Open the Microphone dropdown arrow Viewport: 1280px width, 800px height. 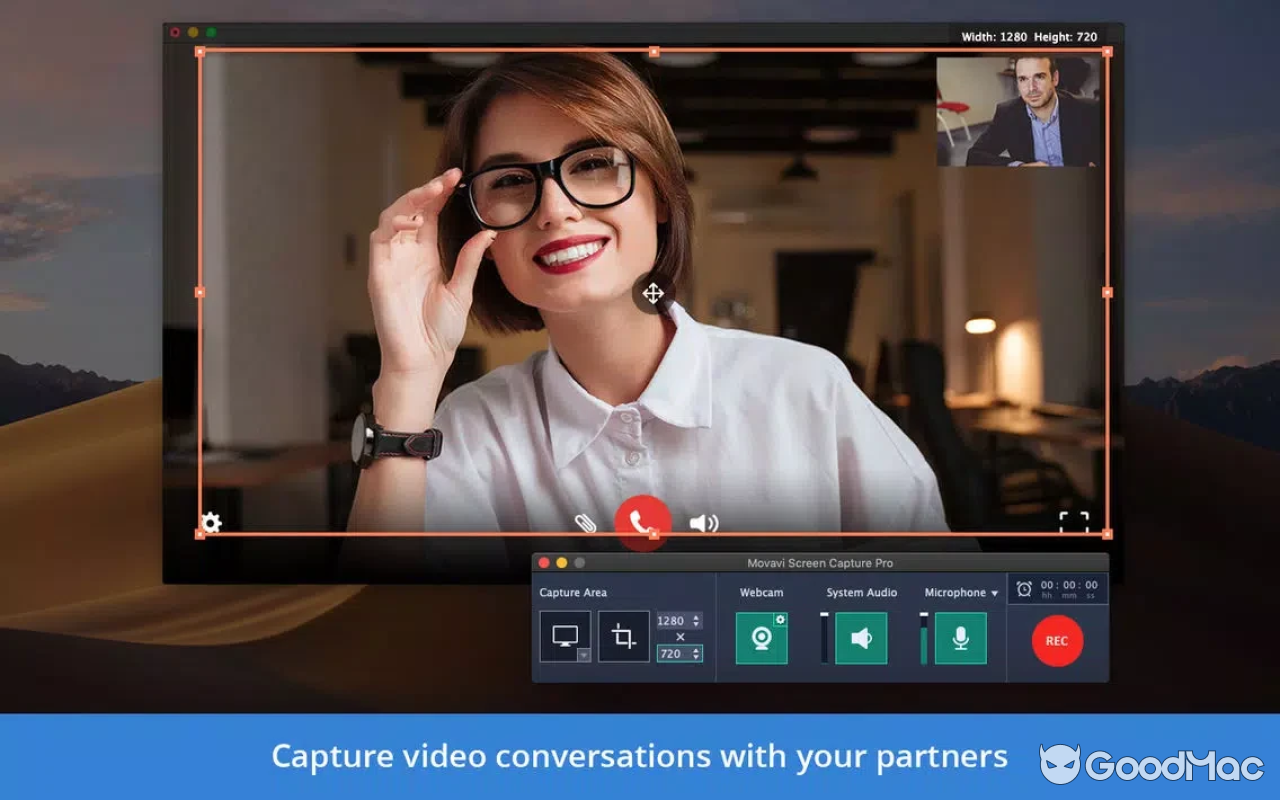pos(993,592)
